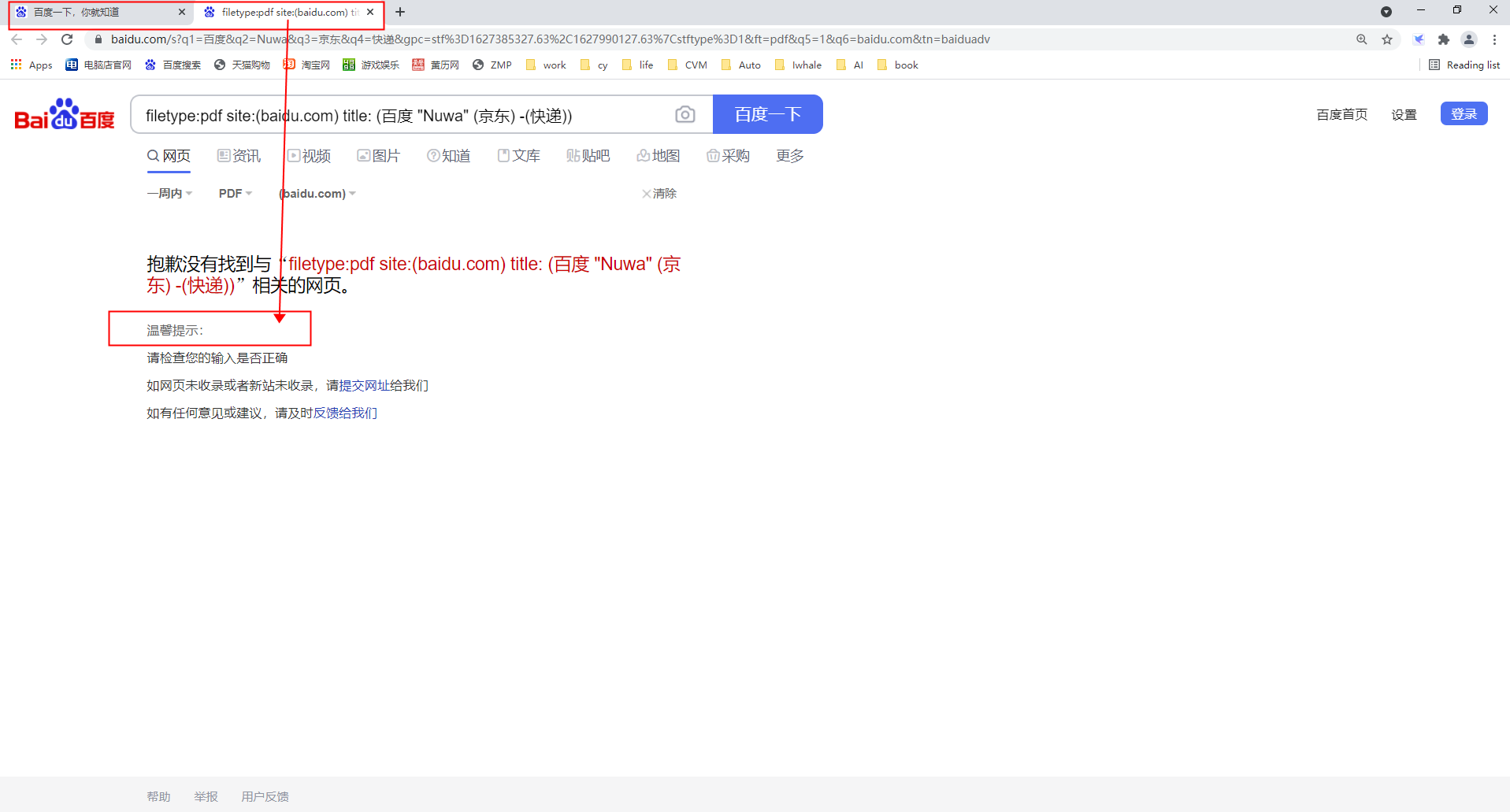
Task: Switch to 贴吧 search category
Action: [x=588, y=156]
